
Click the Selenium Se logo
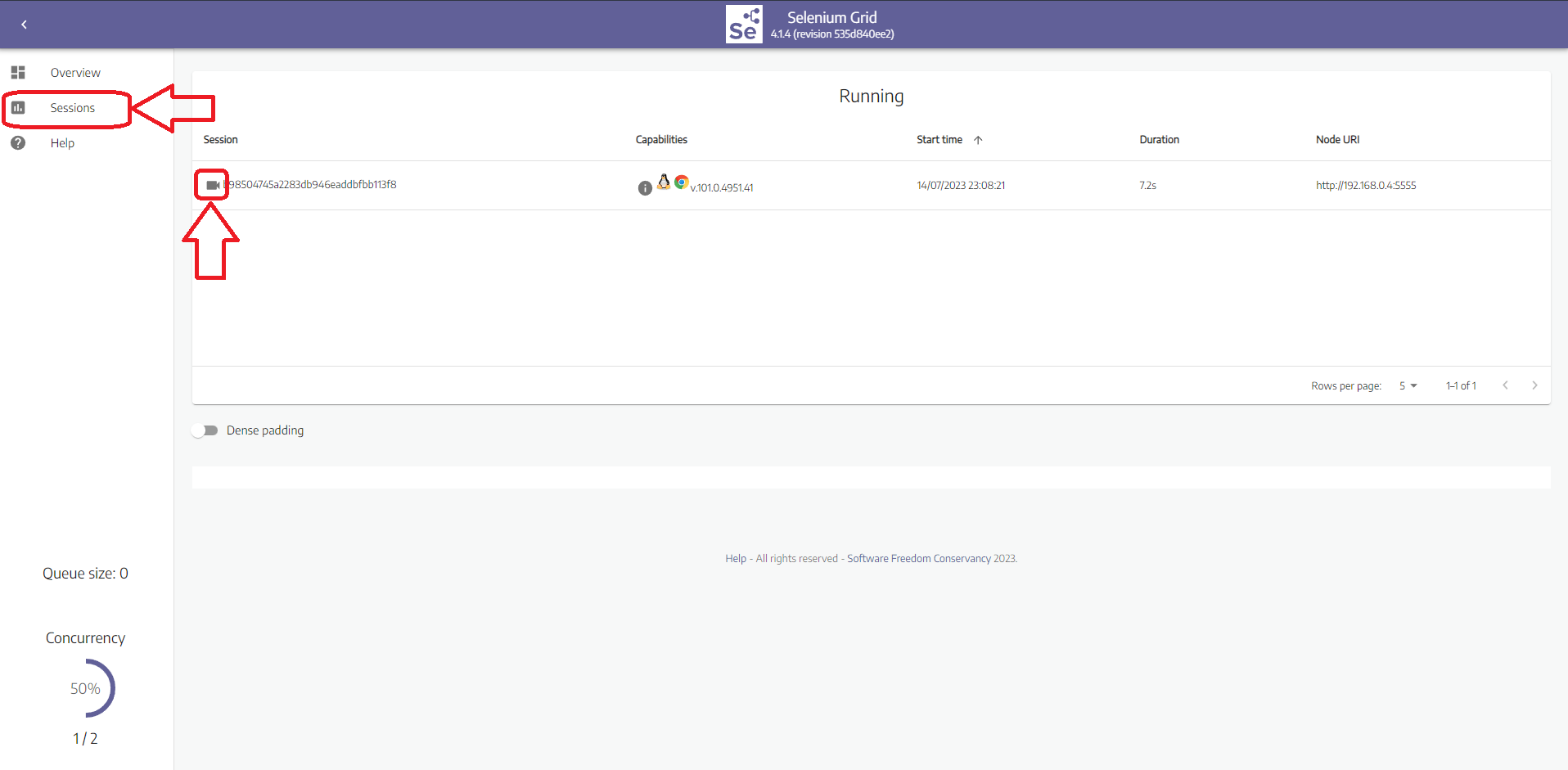point(744,25)
